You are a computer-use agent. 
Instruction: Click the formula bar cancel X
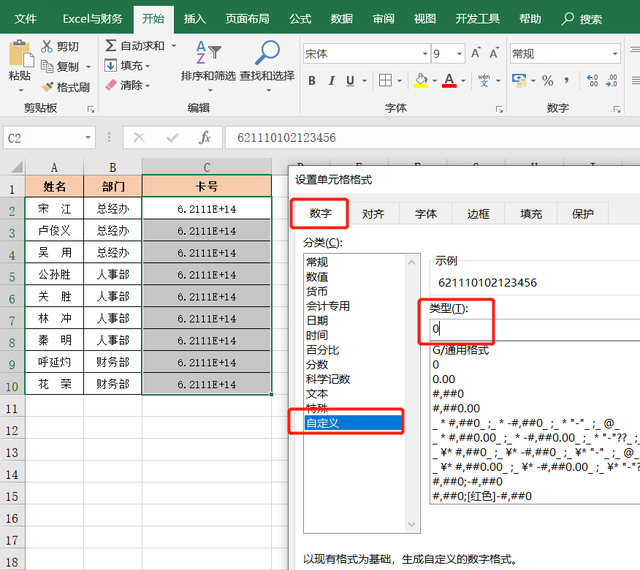pos(139,138)
